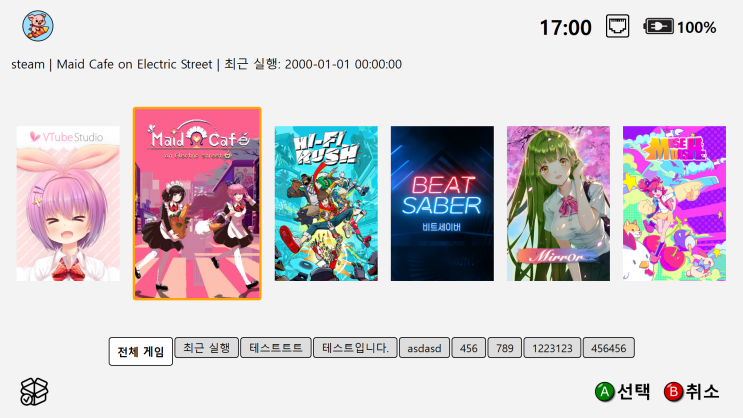Open the 테스트입니다. category tab
The image size is (743, 418).
pyautogui.click(x=355, y=348)
